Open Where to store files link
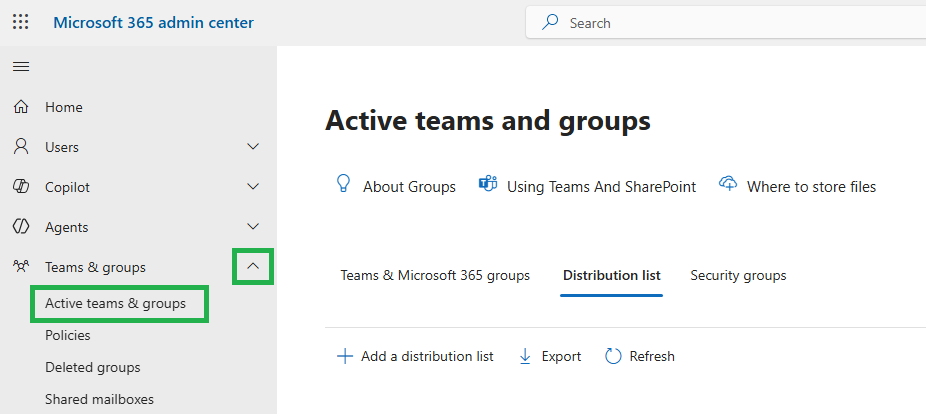This screenshot has width=926, height=414. (811, 187)
